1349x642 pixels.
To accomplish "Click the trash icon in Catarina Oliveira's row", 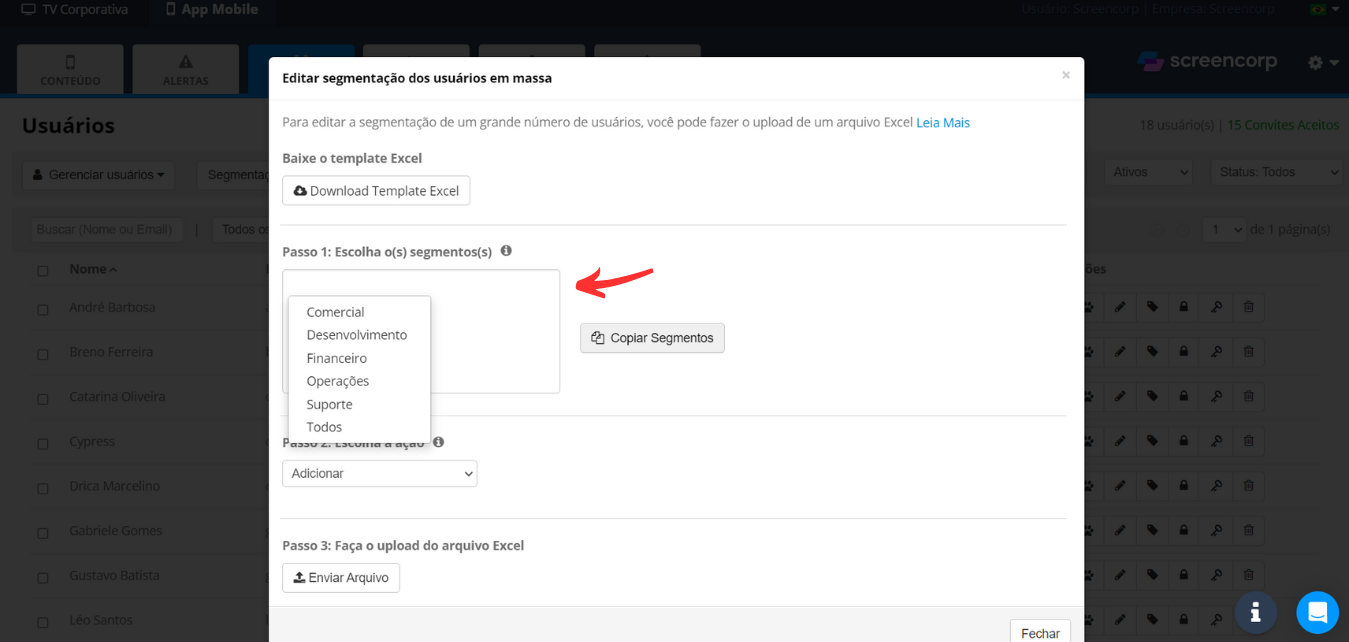I will pyautogui.click(x=1248, y=397).
